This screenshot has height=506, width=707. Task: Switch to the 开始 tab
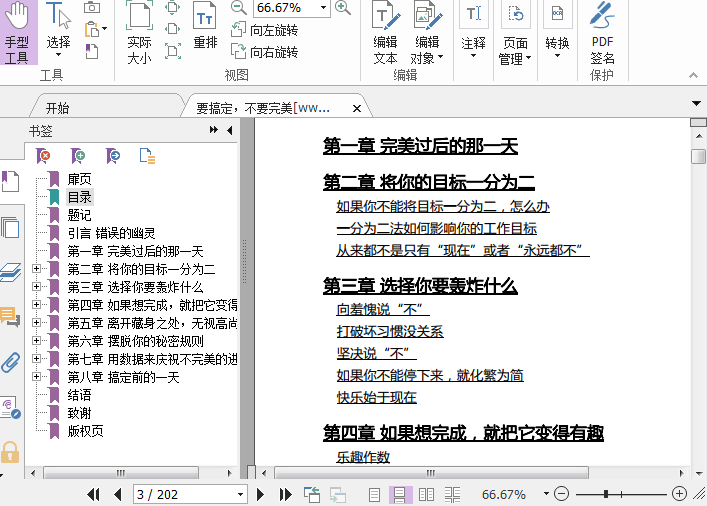pyautogui.click(x=57, y=107)
